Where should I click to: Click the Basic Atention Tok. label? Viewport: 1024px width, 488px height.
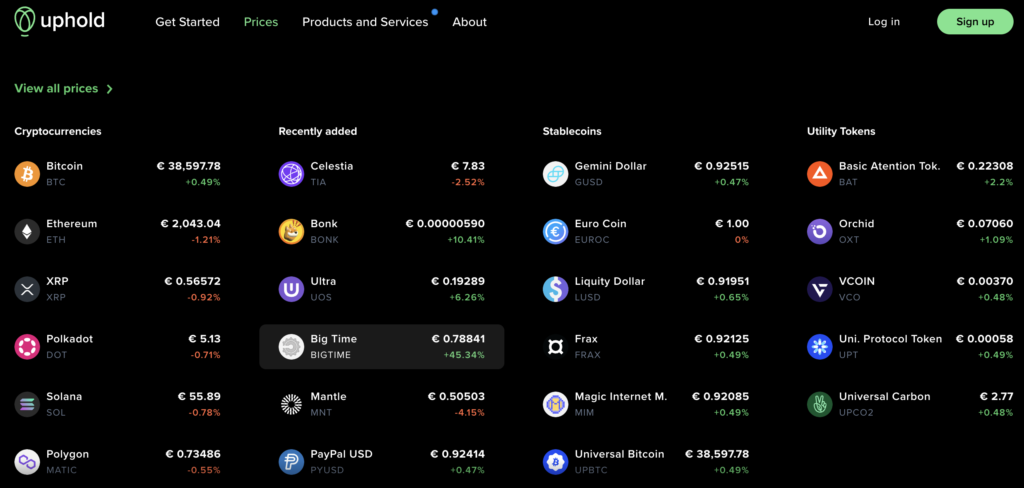pyautogui.click(x=889, y=166)
